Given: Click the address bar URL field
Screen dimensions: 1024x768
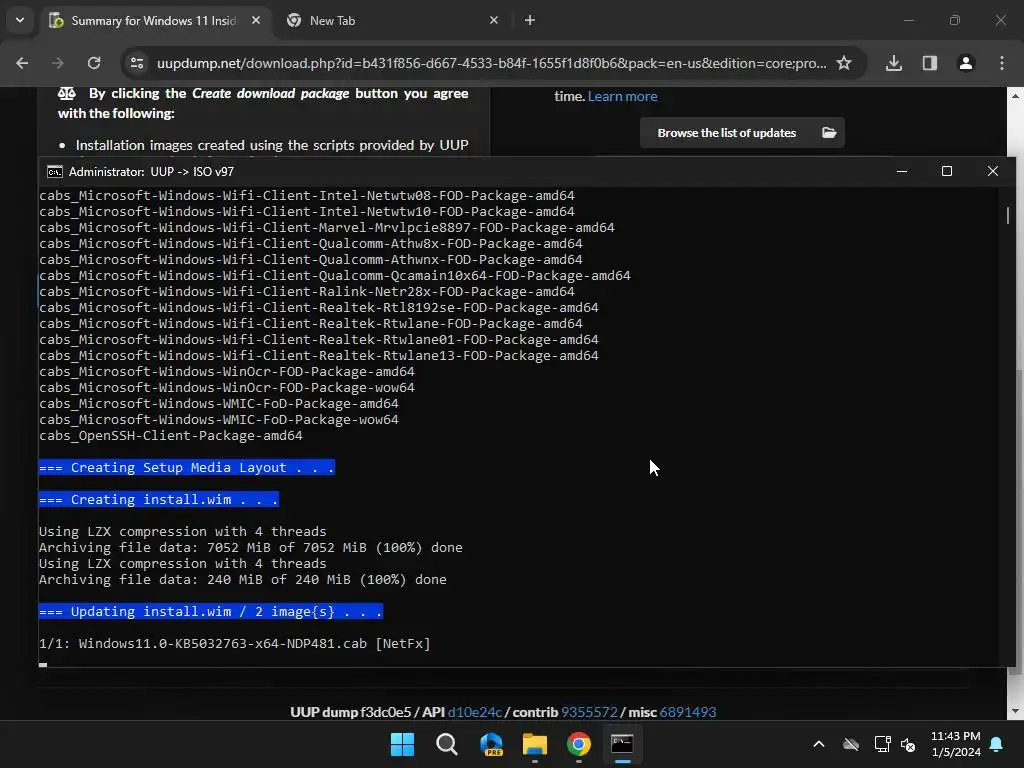Looking at the screenshot, I should pos(491,63).
